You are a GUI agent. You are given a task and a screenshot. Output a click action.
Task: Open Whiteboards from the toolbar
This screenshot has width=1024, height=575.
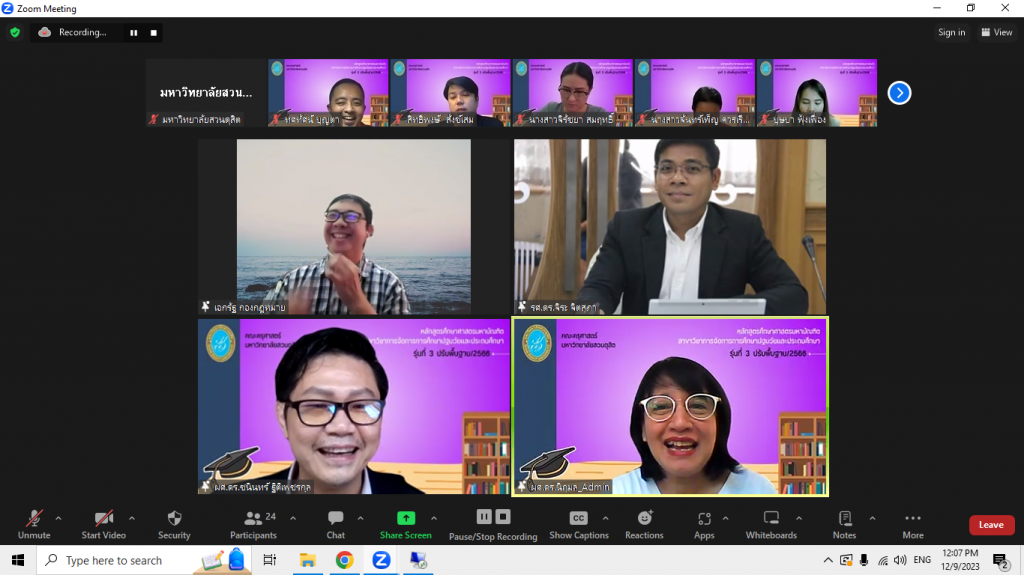[x=771, y=518]
